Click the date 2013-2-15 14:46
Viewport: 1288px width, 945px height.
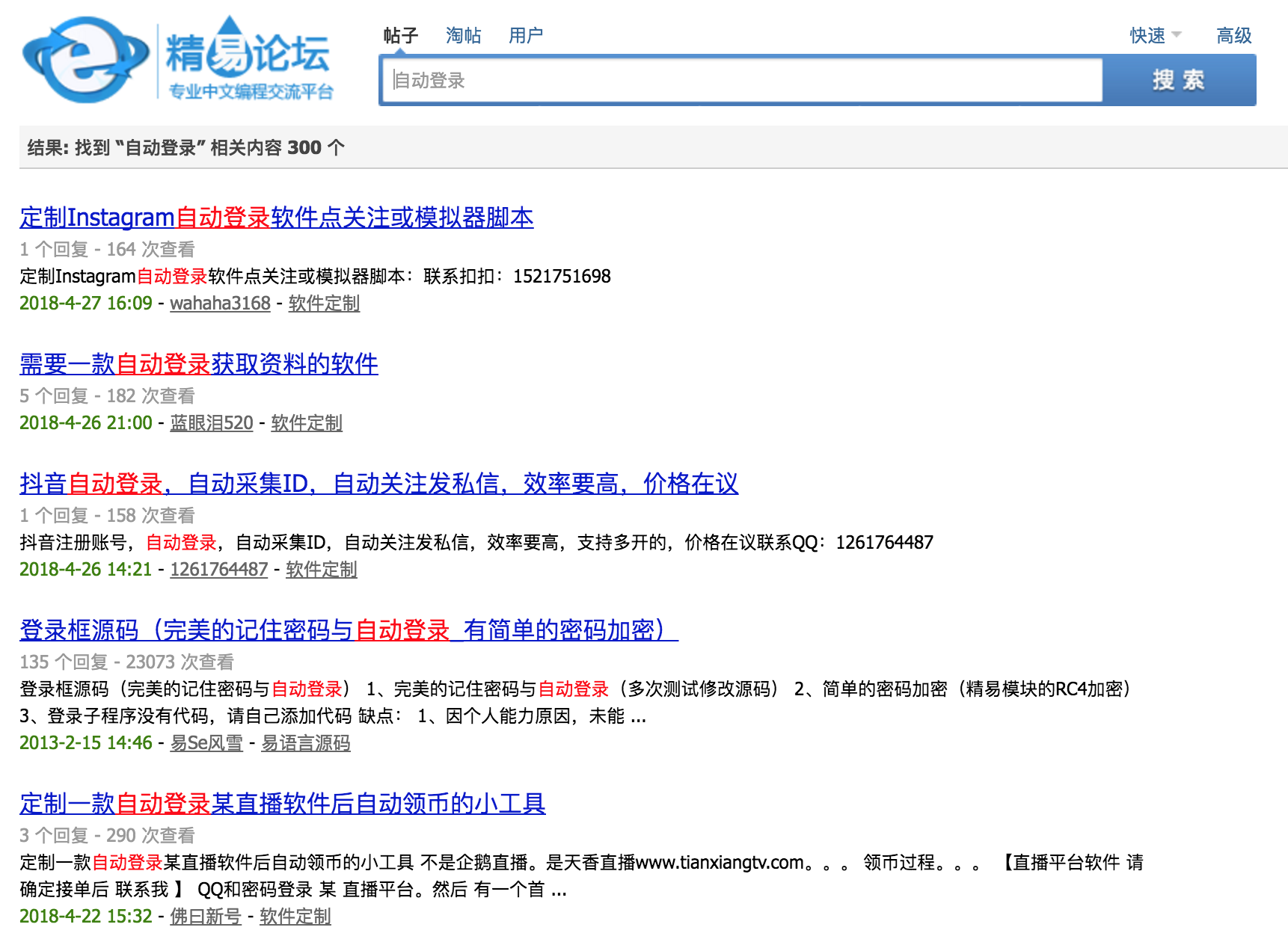86,742
